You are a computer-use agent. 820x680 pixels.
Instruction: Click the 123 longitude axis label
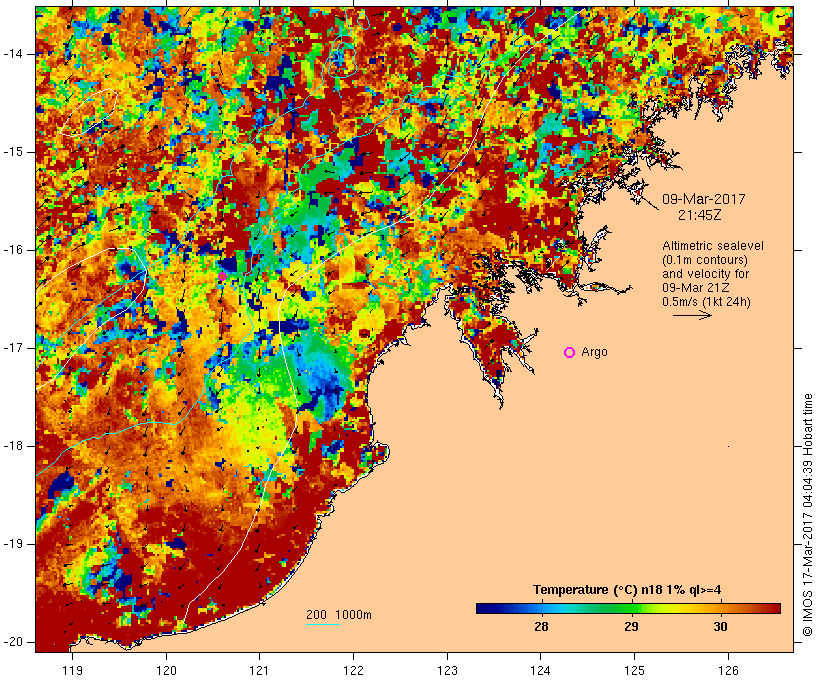(x=447, y=670)
